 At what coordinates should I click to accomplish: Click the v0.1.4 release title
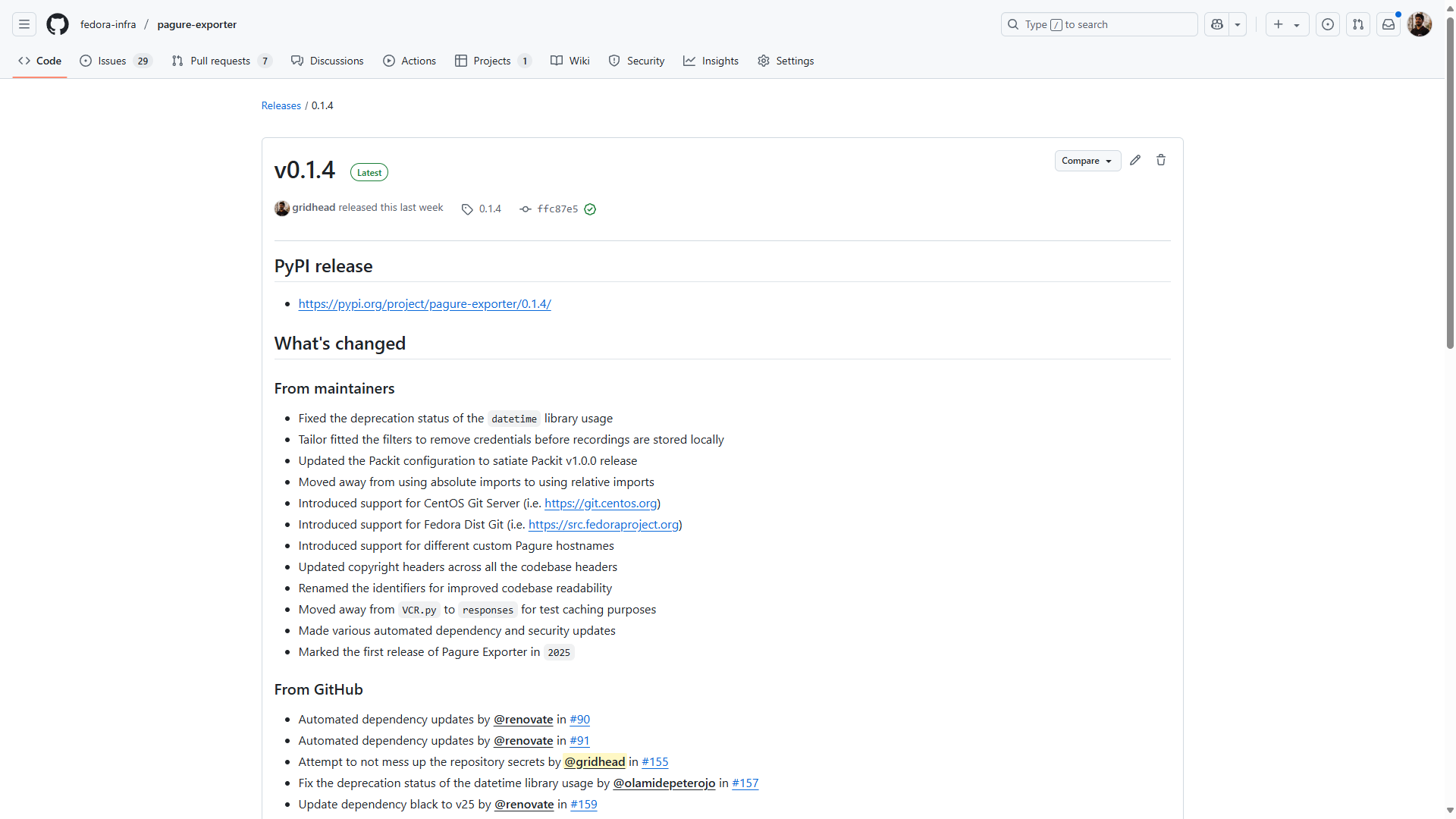pyautogui.click(x=305, y=170)
